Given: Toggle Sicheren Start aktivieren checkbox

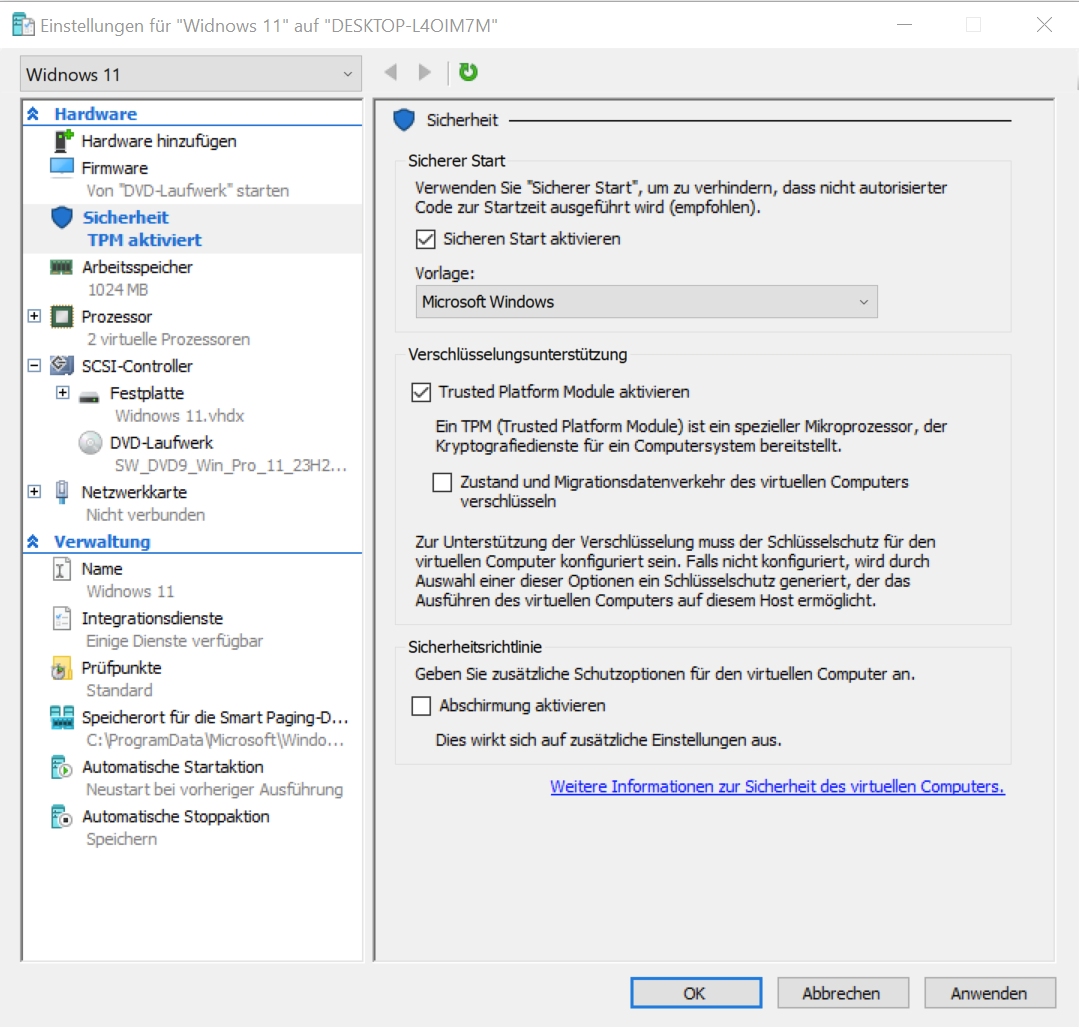Looking at the screenshot, I should (425, 239).
